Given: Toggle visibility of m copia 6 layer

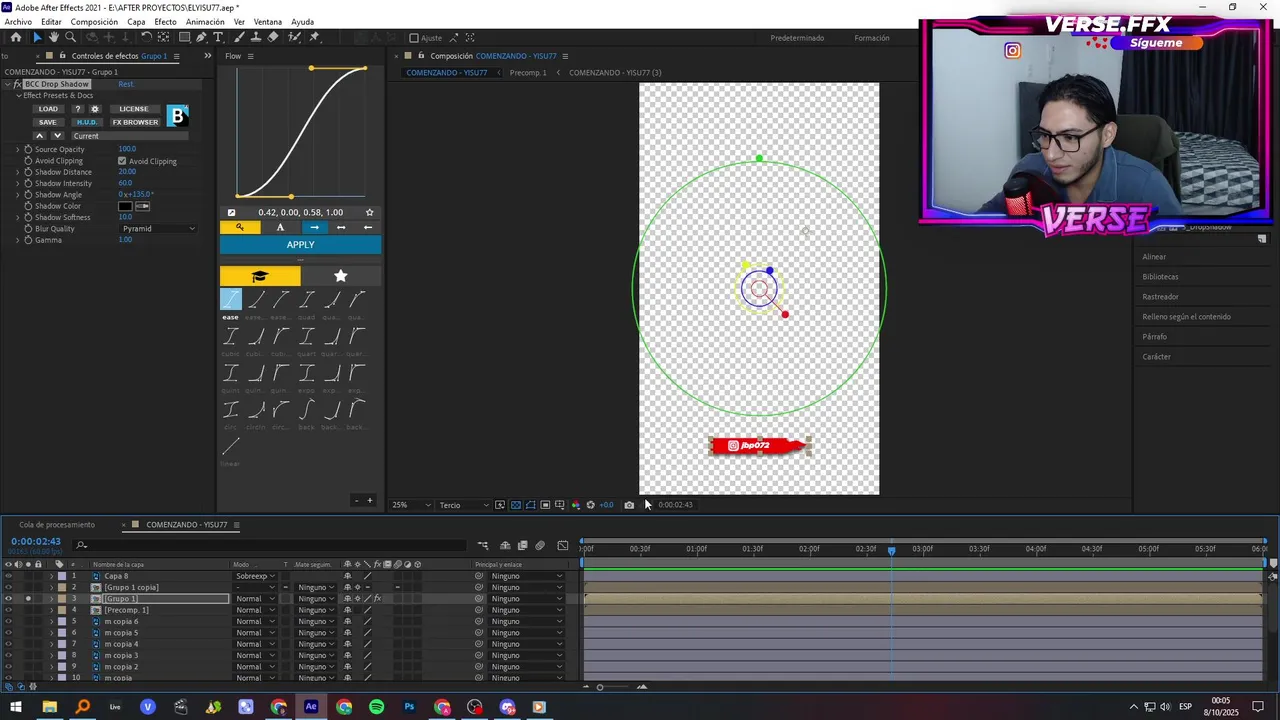Looking at the screenshot, I should click(8, 621).
